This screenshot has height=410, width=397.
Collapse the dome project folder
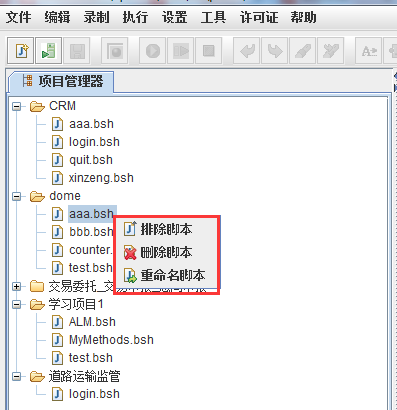click(x=16, y=197)
